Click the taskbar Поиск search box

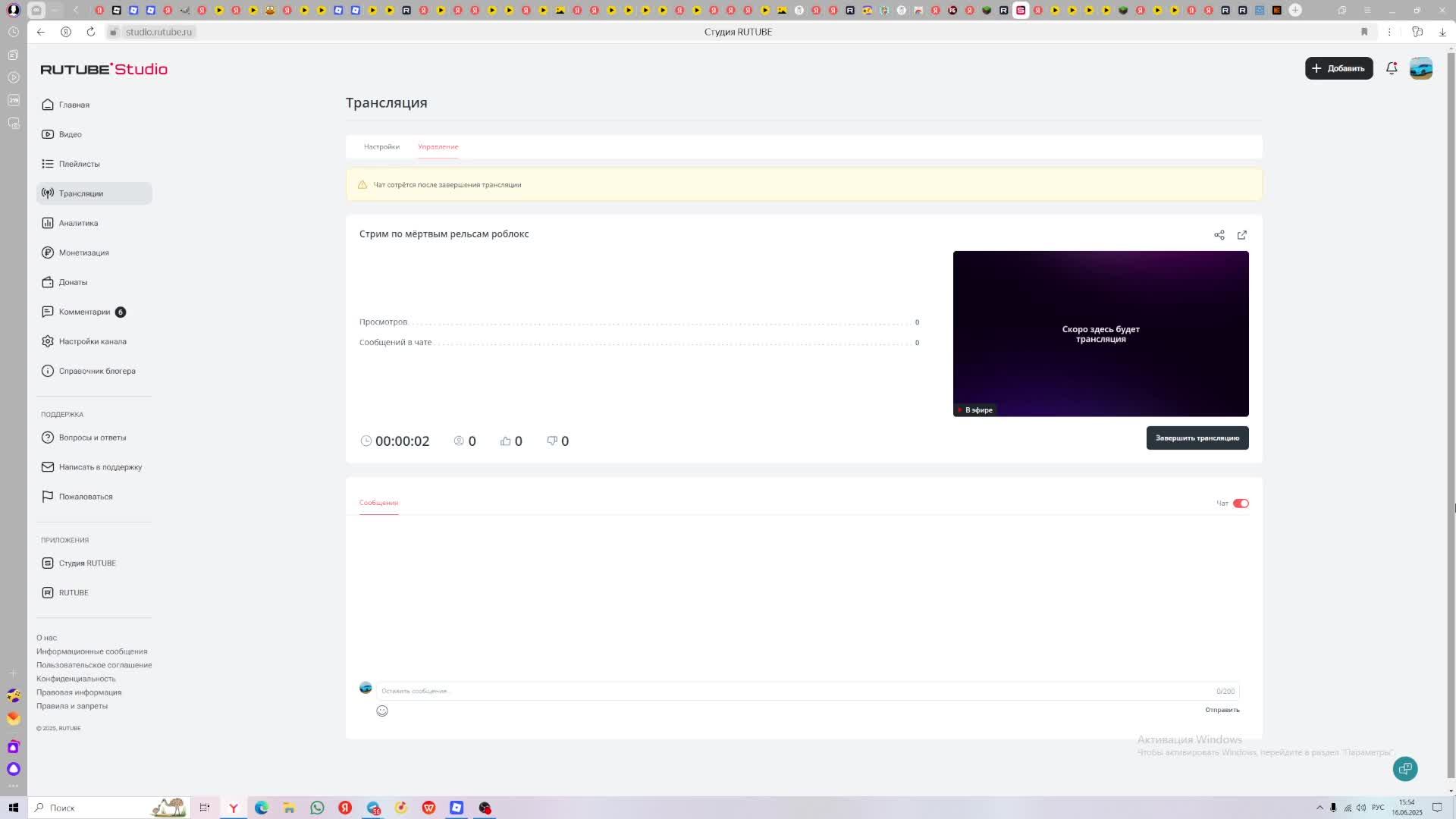pos(108,808)
